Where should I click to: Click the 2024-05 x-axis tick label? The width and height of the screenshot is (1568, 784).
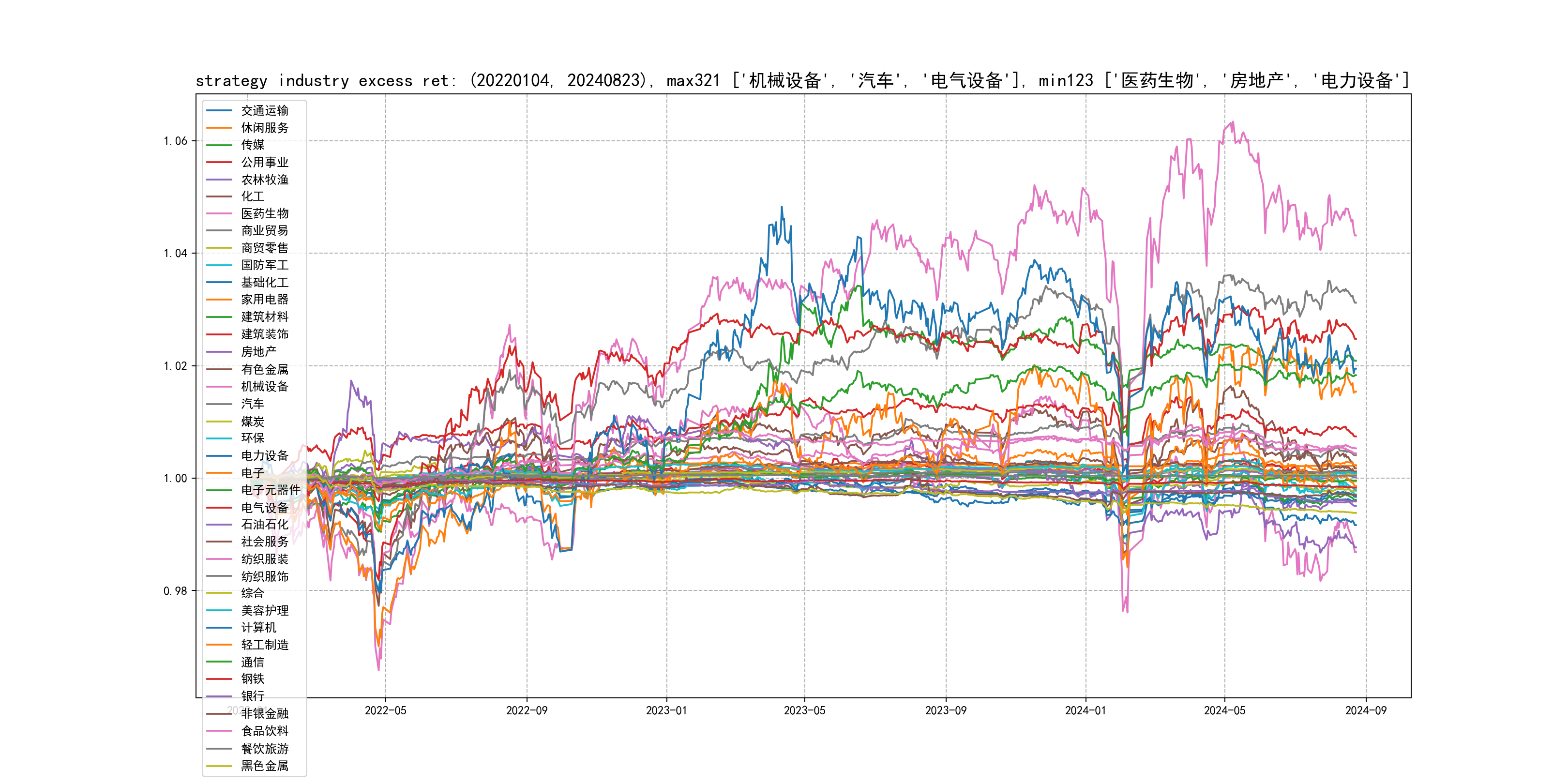coord(1224,710)
